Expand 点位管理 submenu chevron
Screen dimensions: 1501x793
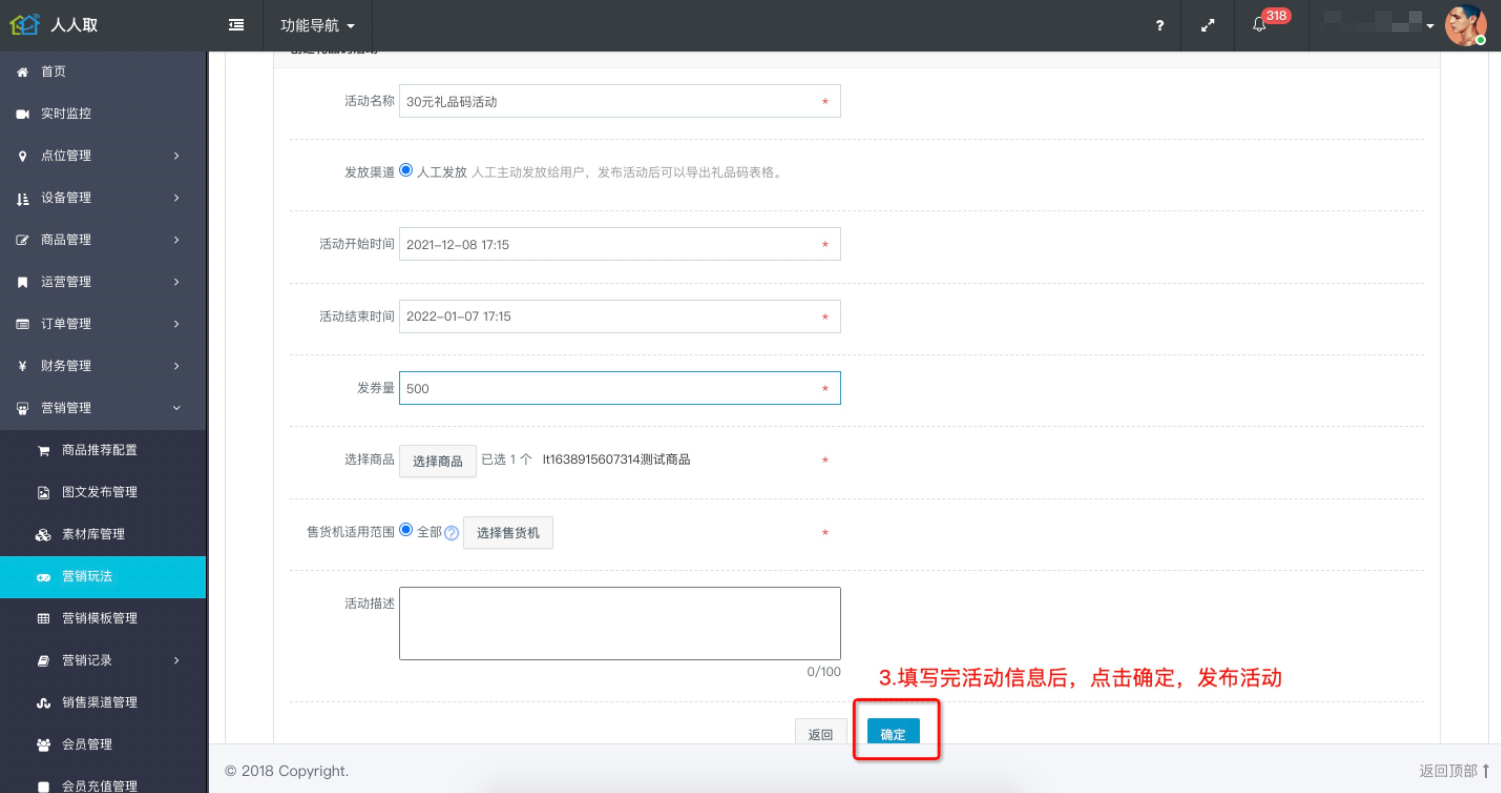coord(176,156)
